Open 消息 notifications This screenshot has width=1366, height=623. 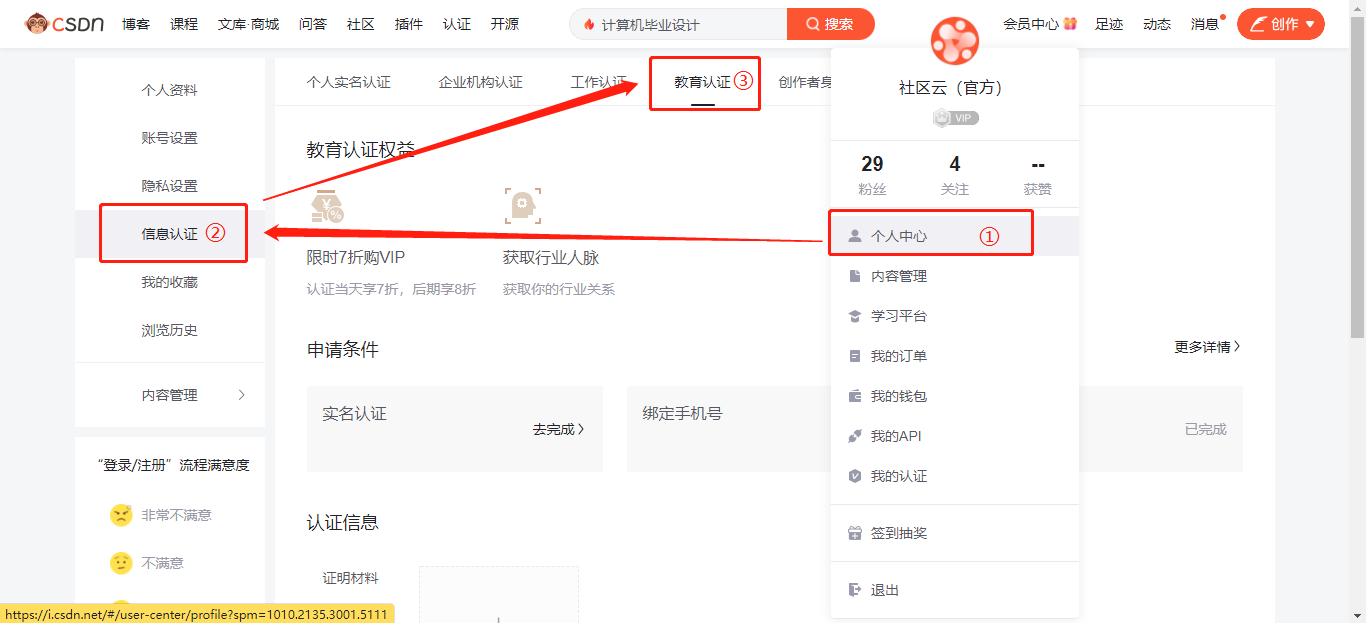click(x=1205, y=24)
